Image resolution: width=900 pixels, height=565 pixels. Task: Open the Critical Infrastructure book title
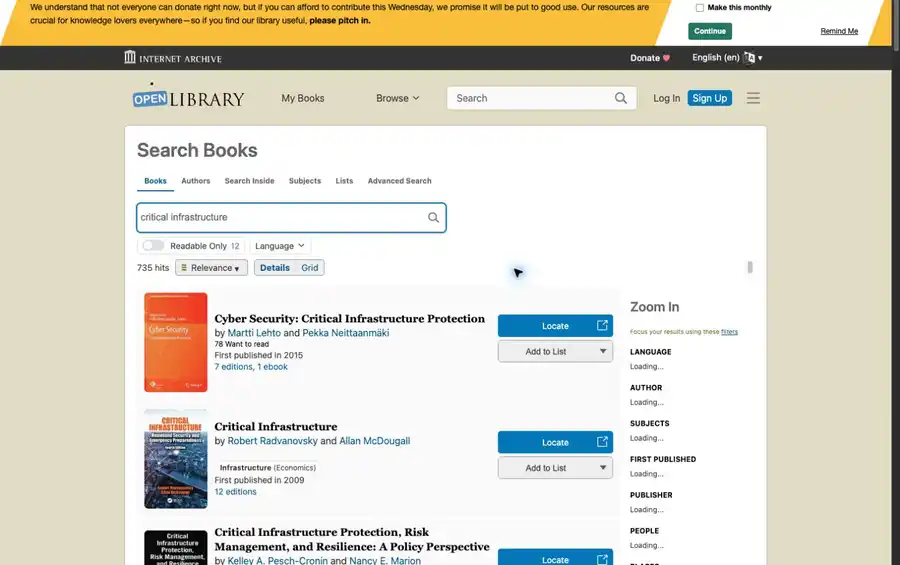coord(276,427)
